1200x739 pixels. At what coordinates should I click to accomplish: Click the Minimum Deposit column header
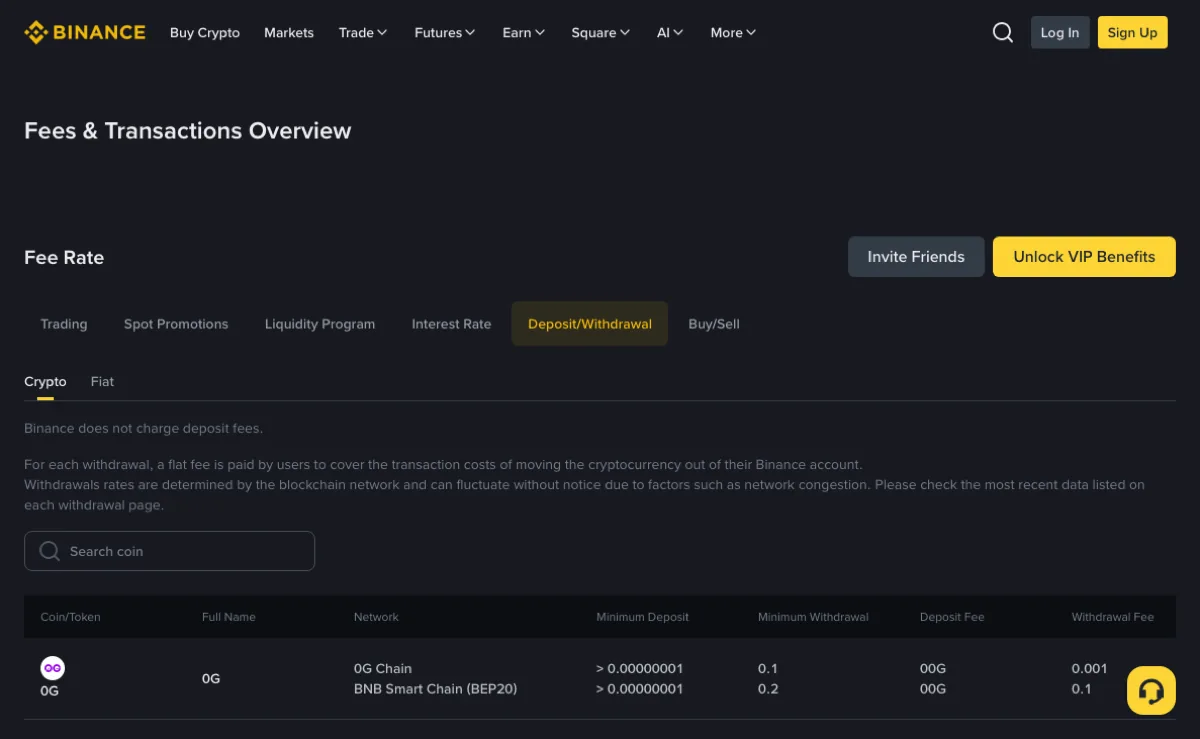tap(643, 617)
